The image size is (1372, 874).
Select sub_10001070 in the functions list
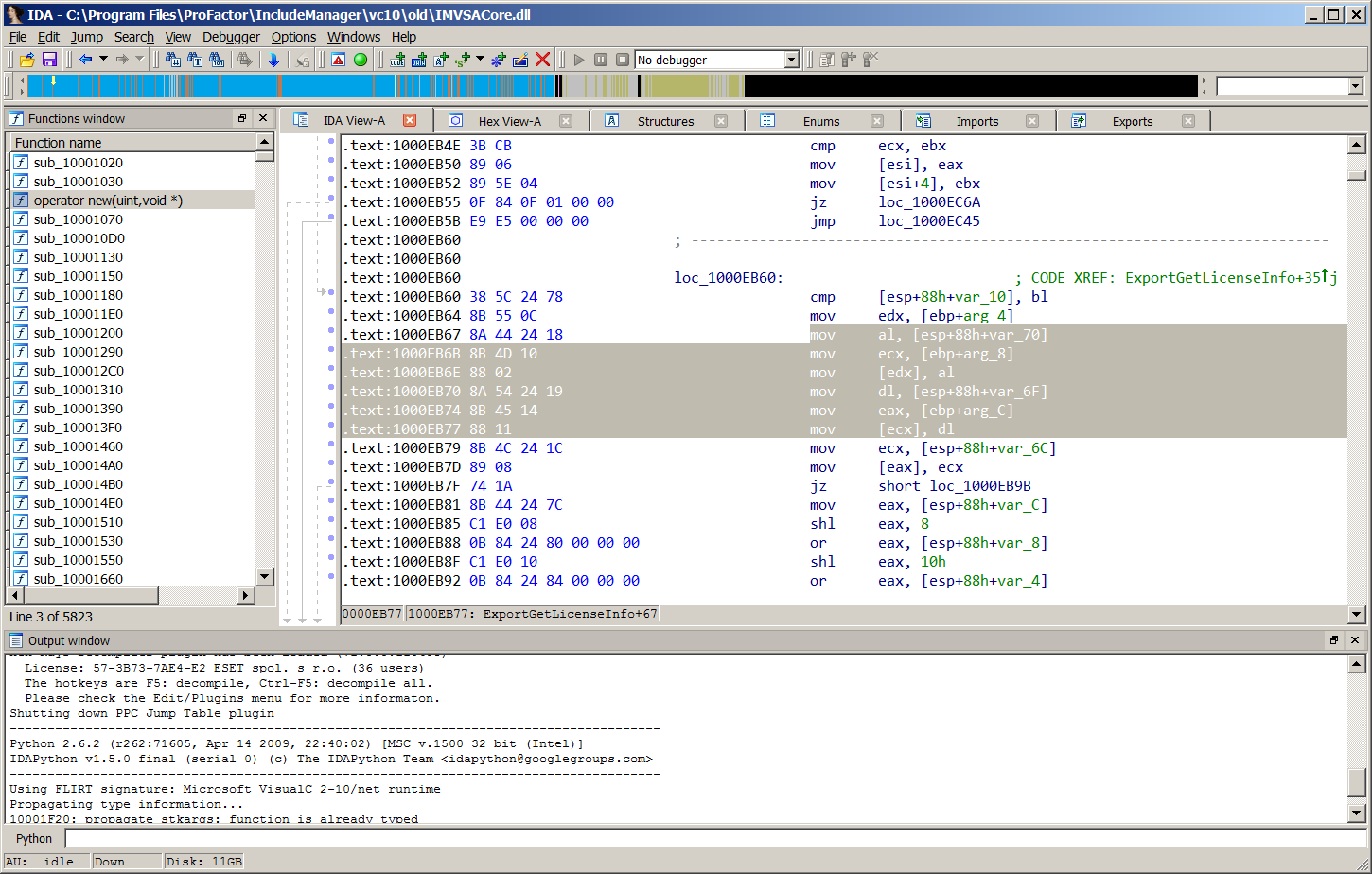pyautogui.click(x=78, y=219)
